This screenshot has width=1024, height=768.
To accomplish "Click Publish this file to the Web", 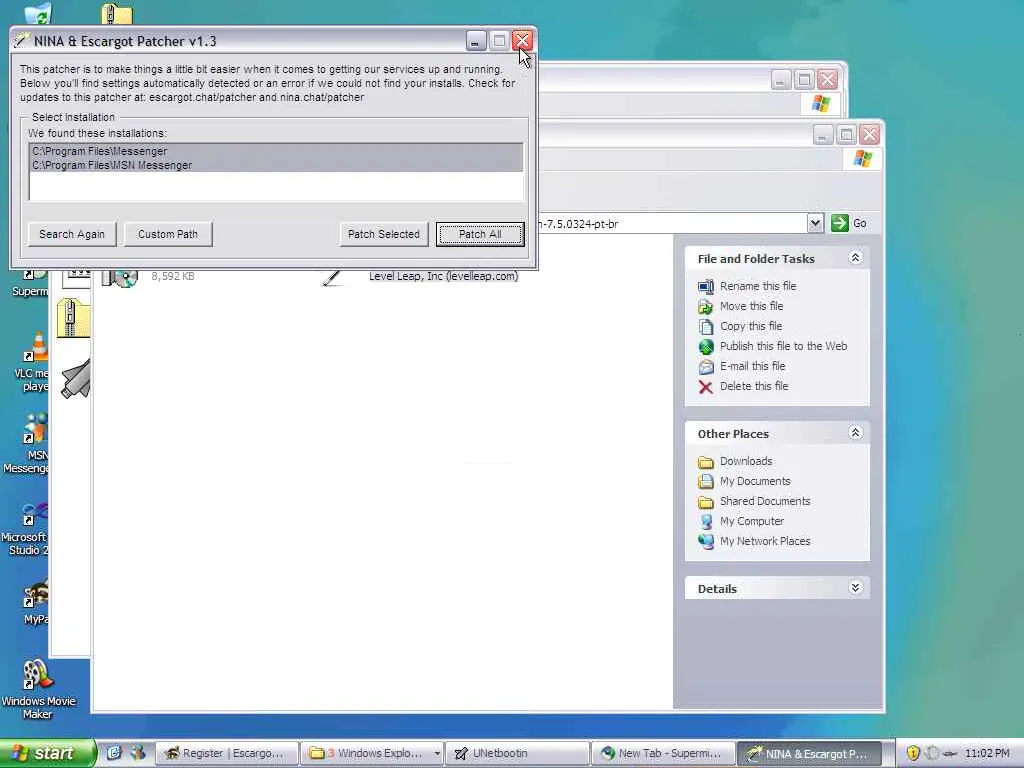I will [783, 346].
